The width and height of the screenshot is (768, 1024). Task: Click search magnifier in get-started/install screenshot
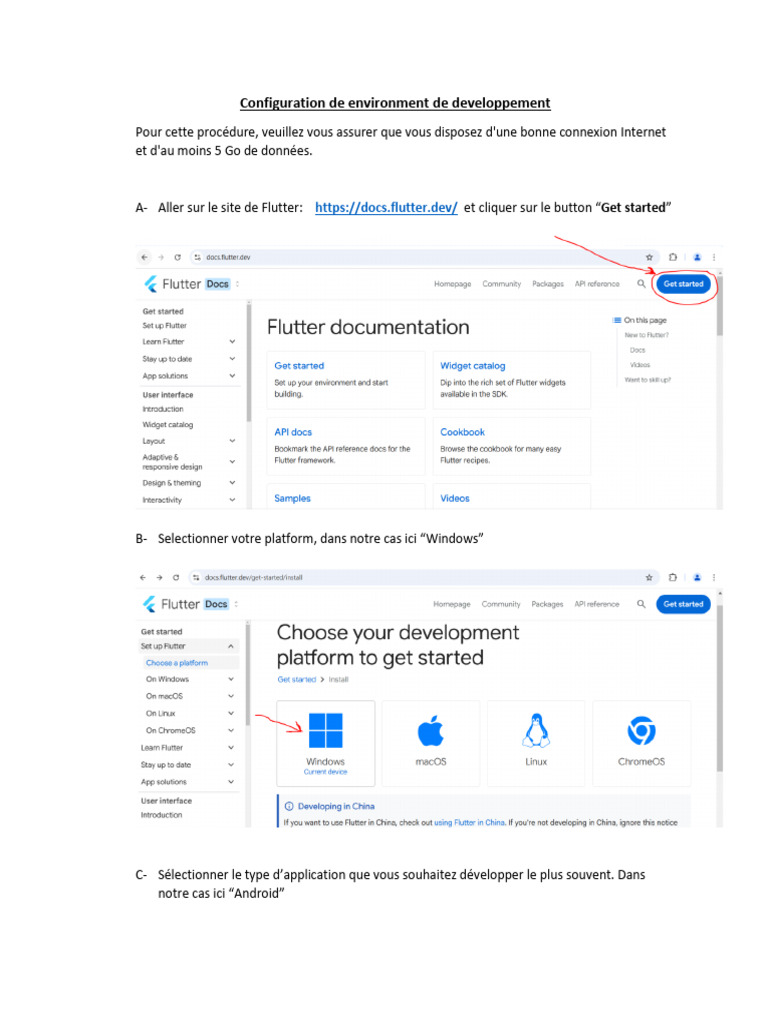[641, 604]
